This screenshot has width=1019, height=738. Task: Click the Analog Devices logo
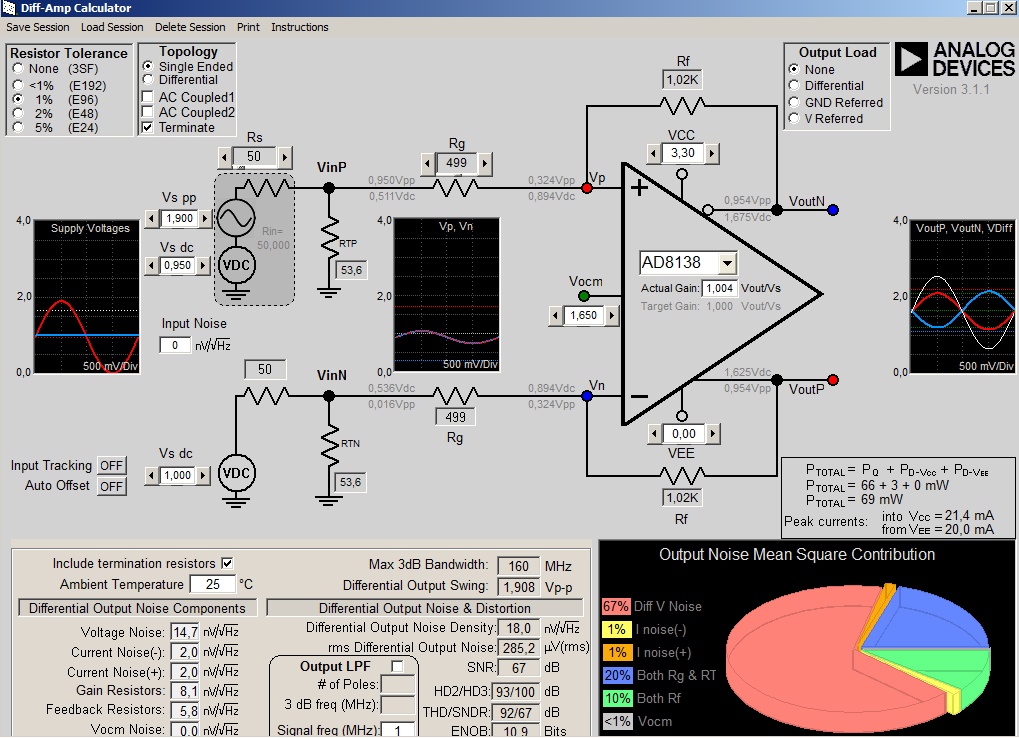(x=954, y=60)
